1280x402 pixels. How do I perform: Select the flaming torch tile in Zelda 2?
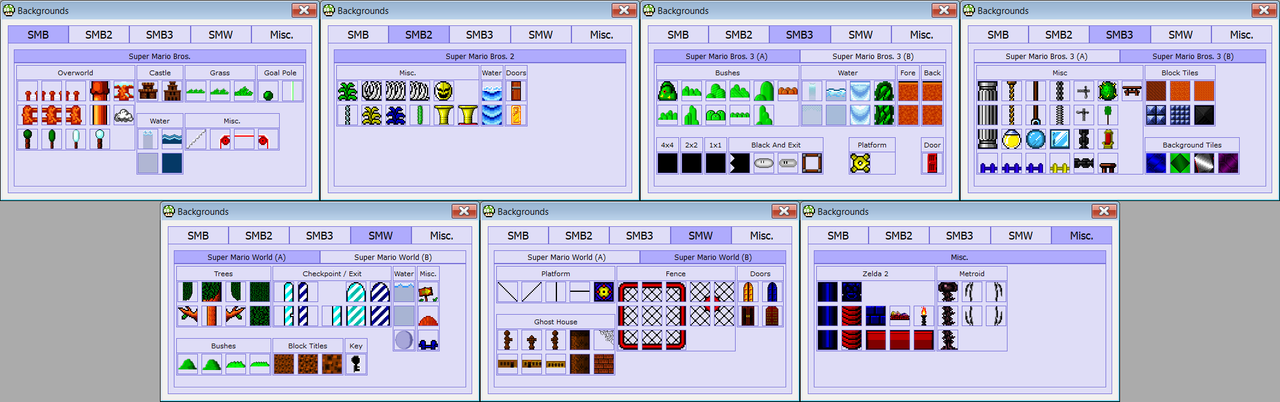pos(924,316)
